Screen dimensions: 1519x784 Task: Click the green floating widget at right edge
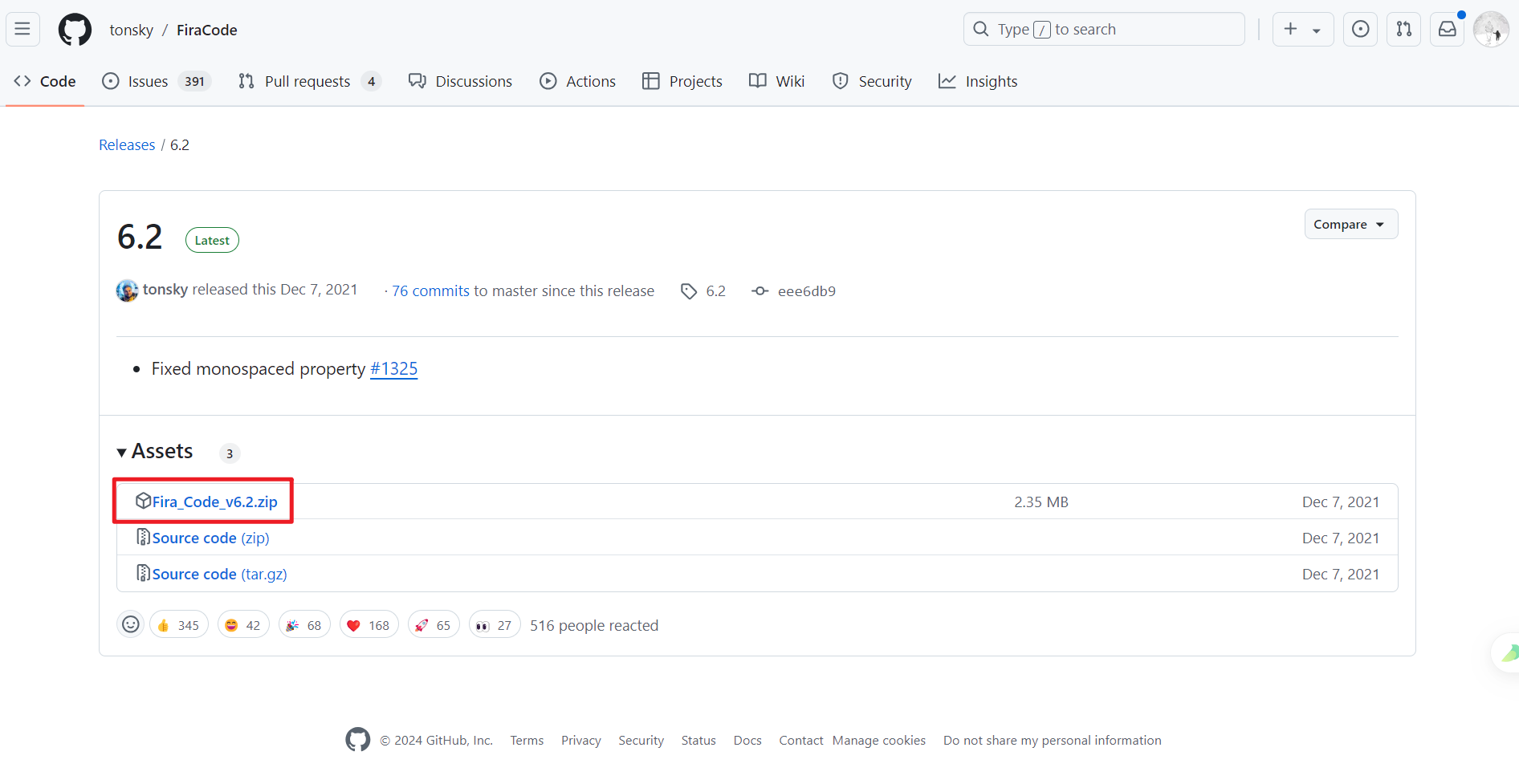[x=1506, y=653]
